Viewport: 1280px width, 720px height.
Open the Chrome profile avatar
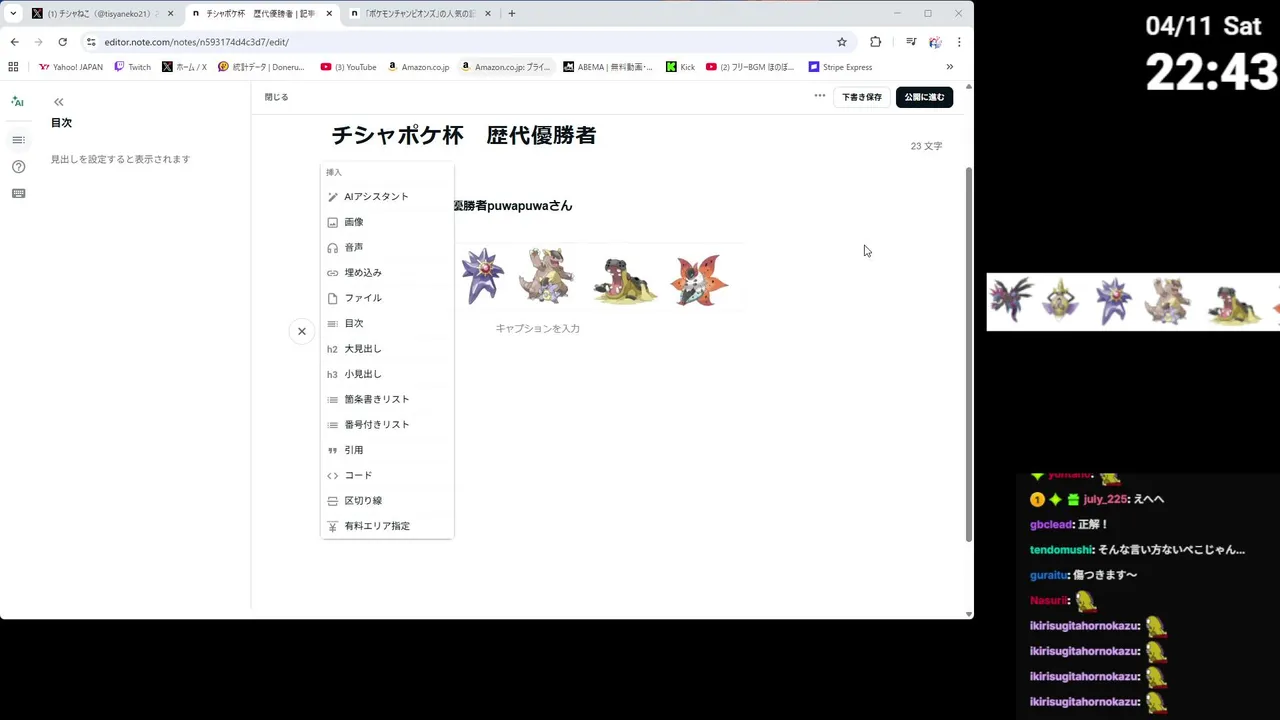(935, 42)
